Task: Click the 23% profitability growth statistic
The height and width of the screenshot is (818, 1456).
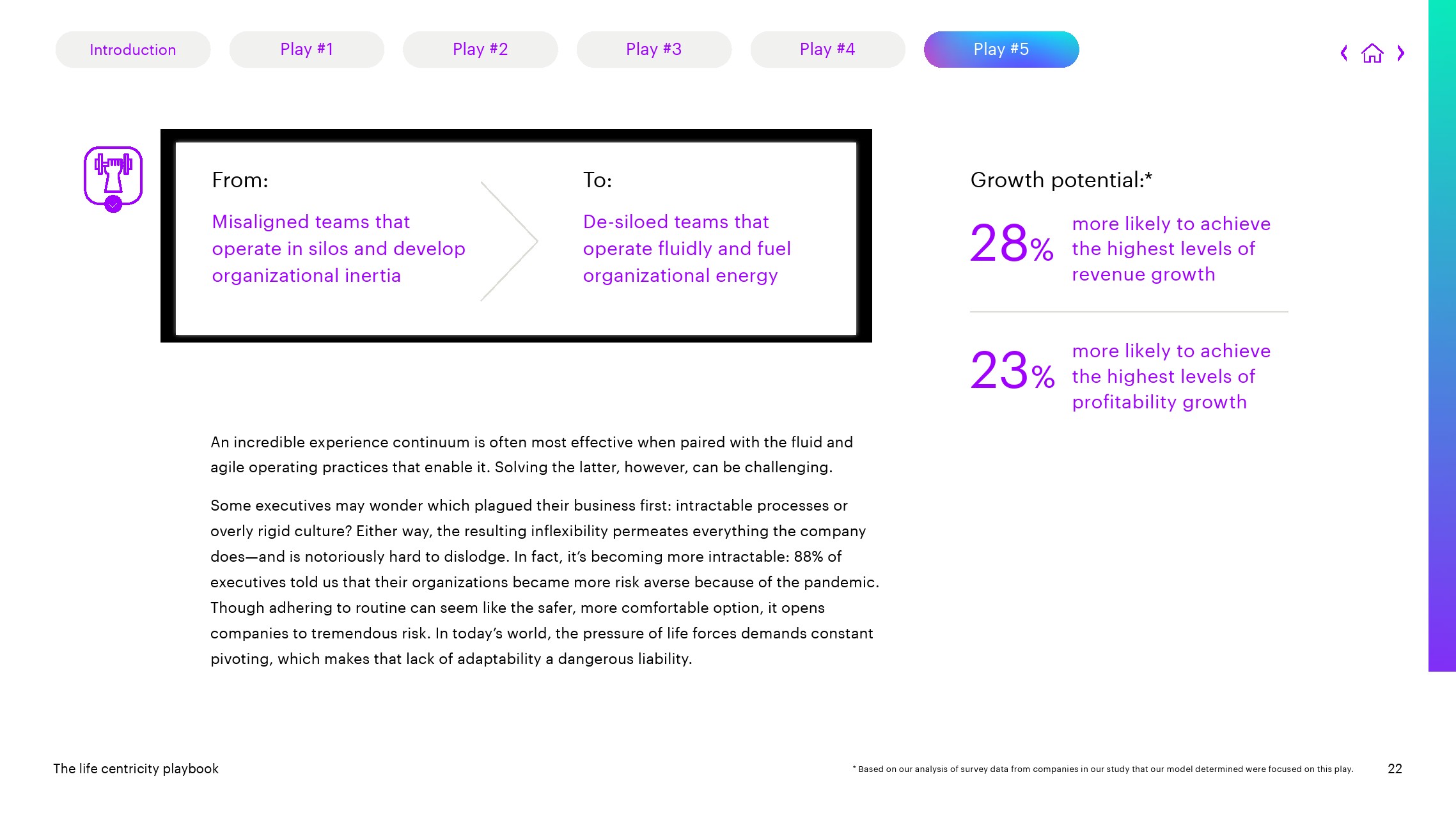Action: (1012, 372)
